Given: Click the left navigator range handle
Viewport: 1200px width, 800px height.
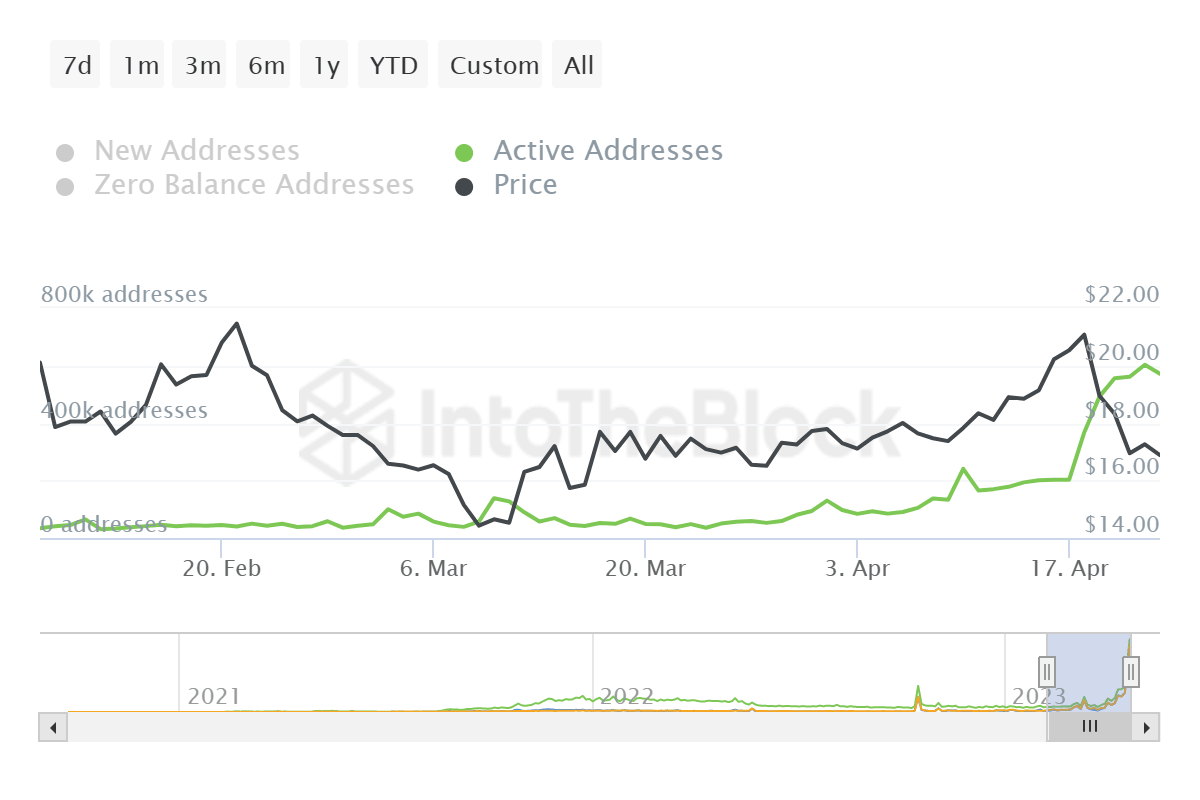Looking at the screenshot, I should [1047, 670].
